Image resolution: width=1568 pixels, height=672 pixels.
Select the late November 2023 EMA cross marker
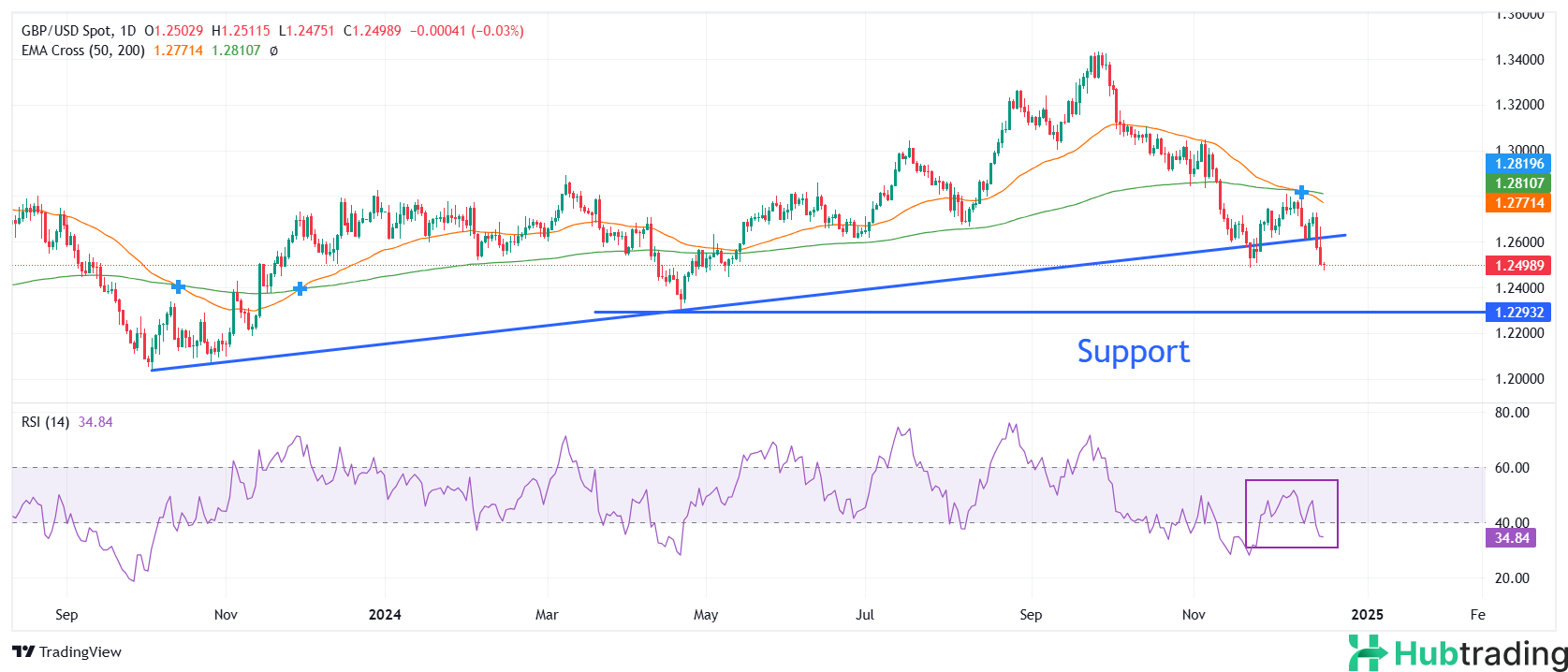pyautogui.click(x=300, y=288)
